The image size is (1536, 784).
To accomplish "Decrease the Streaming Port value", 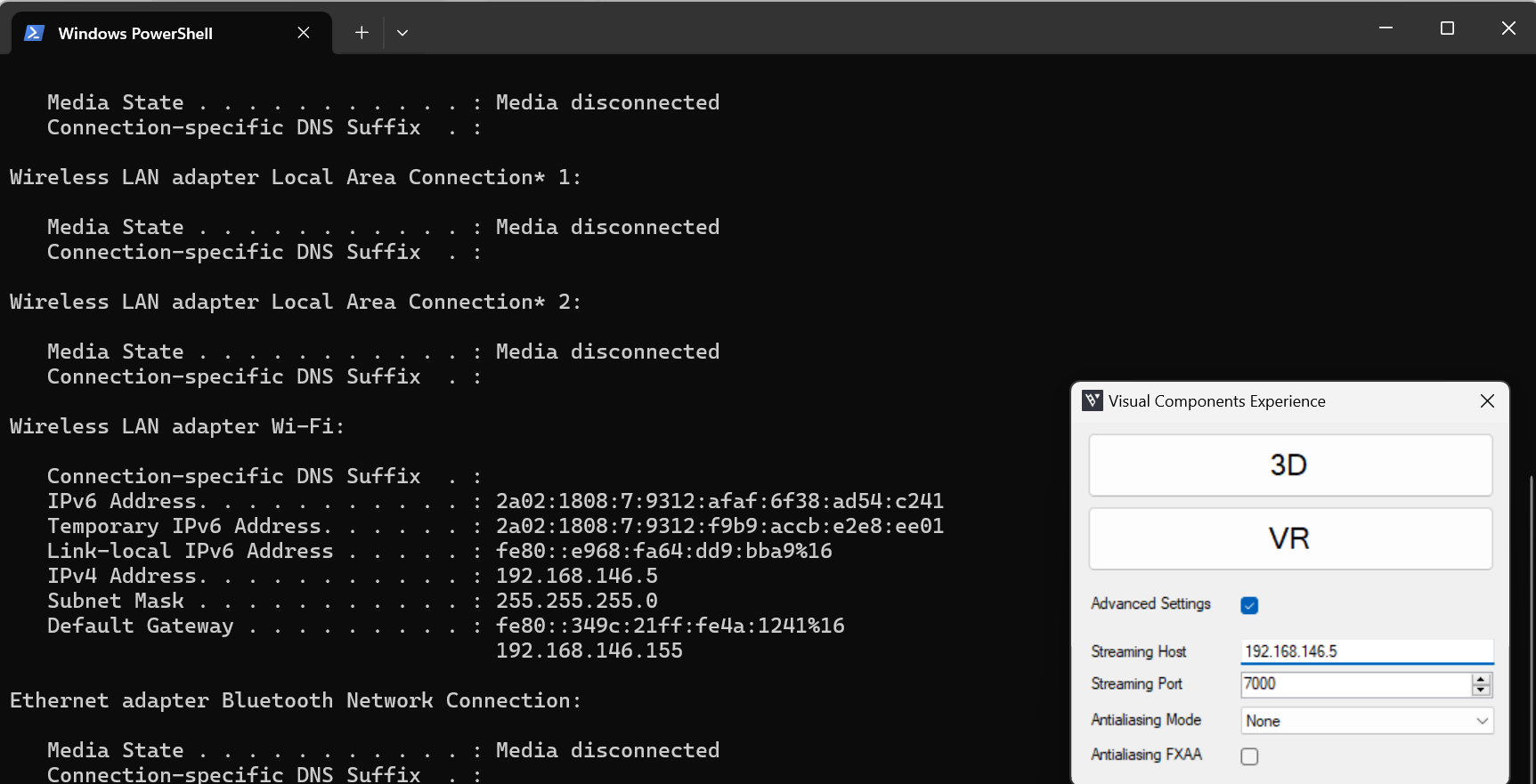I will point(1482,691).
